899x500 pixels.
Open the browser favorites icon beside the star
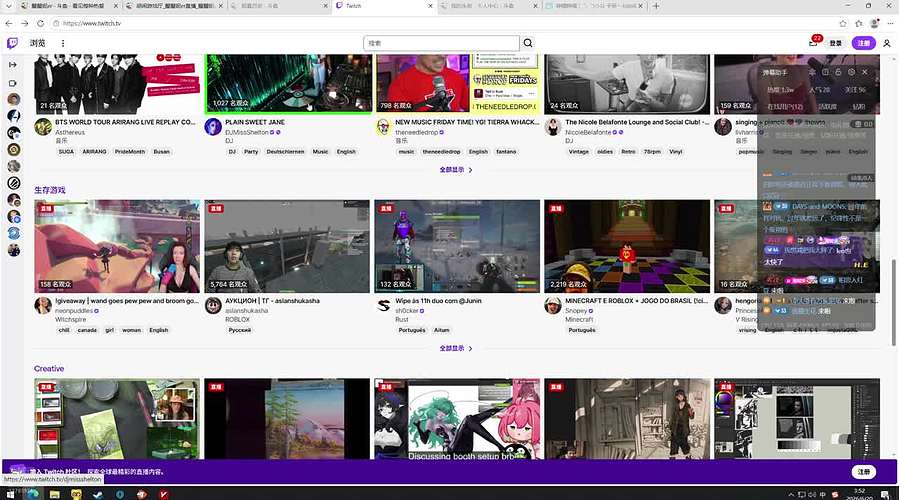[x=858, y=24]
